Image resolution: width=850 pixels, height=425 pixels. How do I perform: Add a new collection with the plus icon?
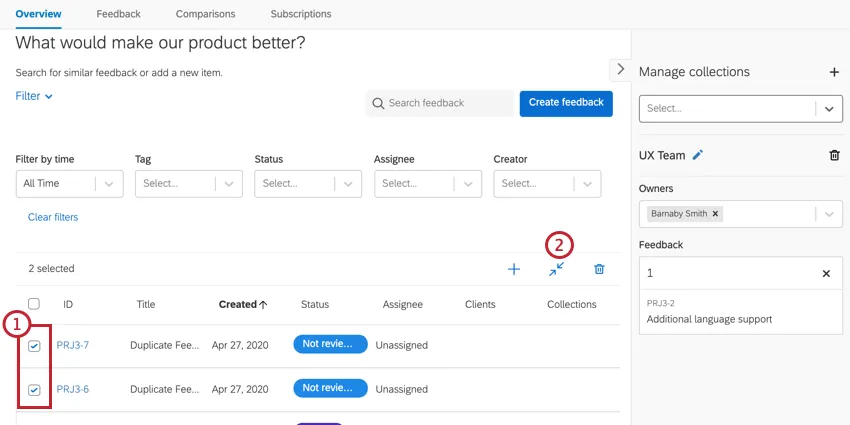(x=834, y=72)
